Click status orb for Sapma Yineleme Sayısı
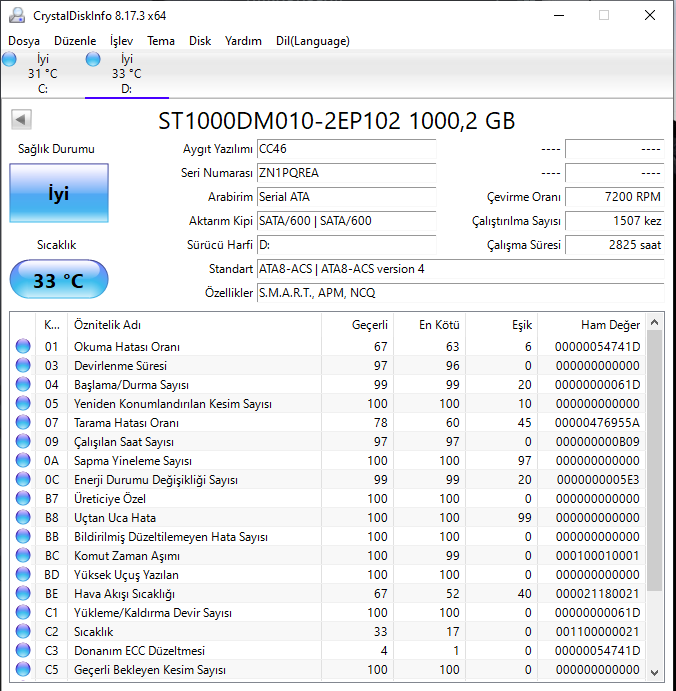Viewport: 676px width, 691px height. 23,460
